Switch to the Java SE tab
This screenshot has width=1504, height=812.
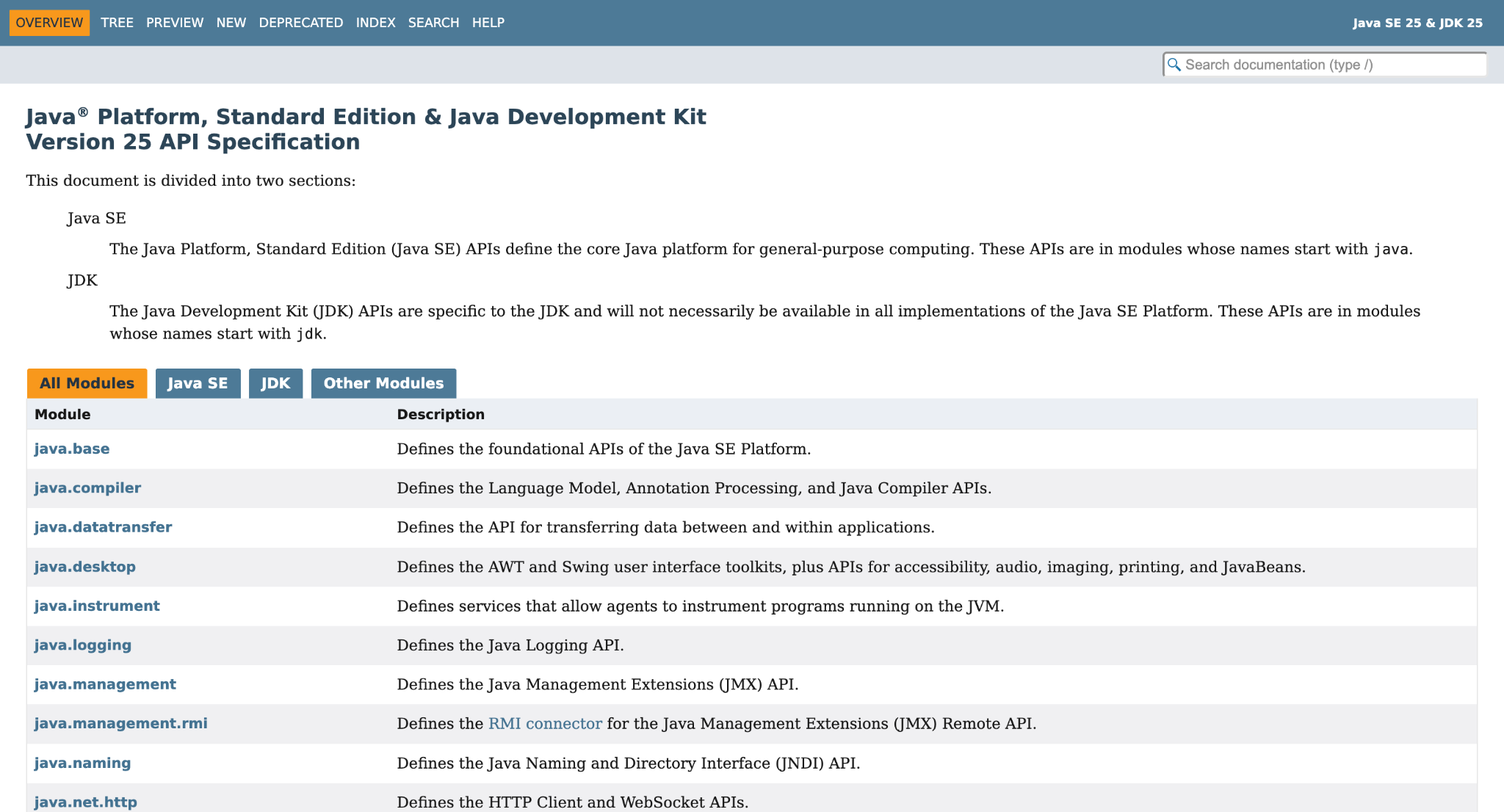click(198, 383)
